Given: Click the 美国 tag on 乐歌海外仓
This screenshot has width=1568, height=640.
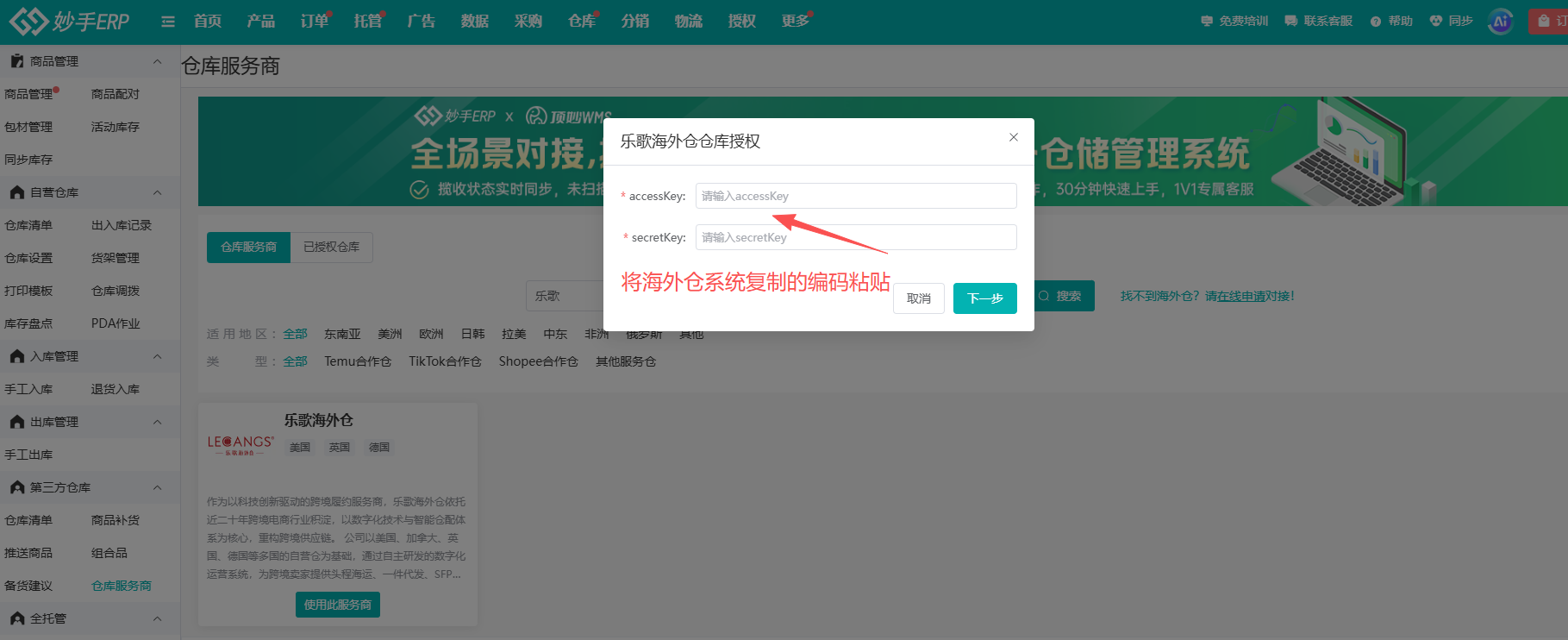Looking at the screenshot, I should point(300,448).
